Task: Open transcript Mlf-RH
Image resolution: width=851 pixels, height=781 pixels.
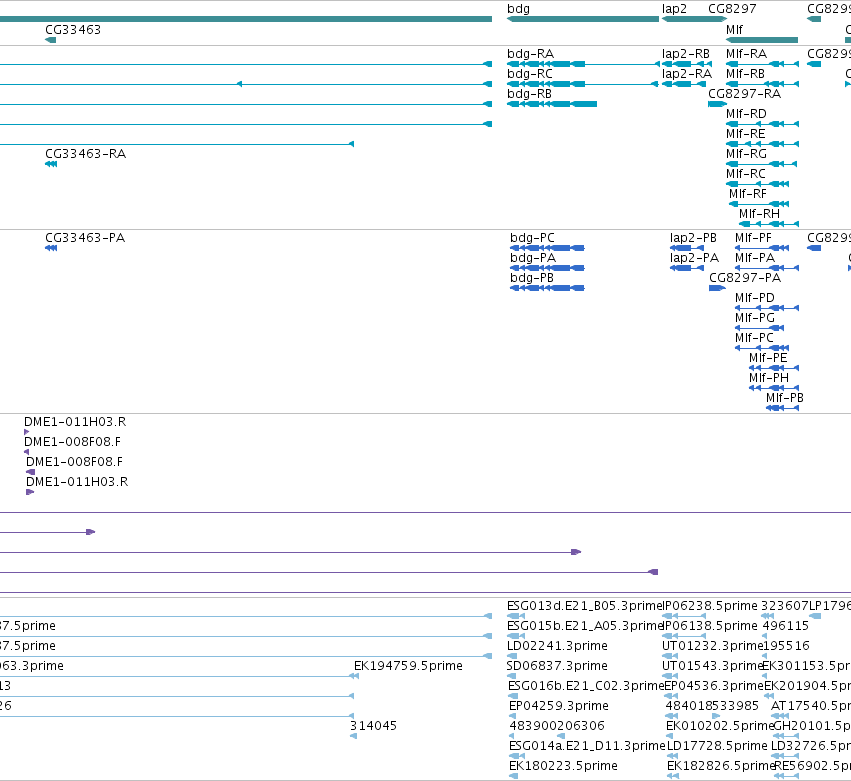Action: (x=759, y=214)
